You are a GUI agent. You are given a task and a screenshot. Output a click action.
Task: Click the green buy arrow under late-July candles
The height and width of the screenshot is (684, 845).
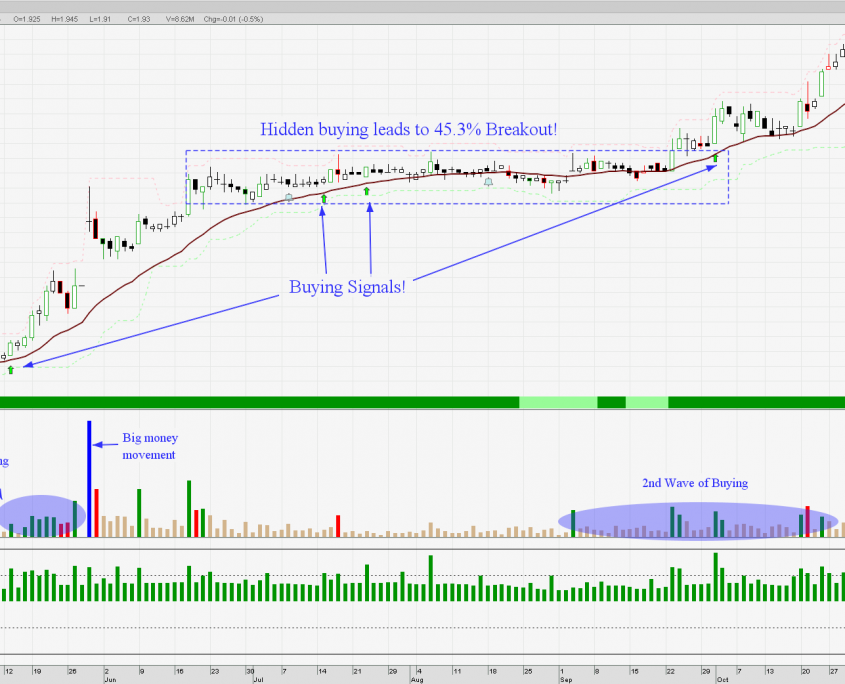[x=367, y=190]
